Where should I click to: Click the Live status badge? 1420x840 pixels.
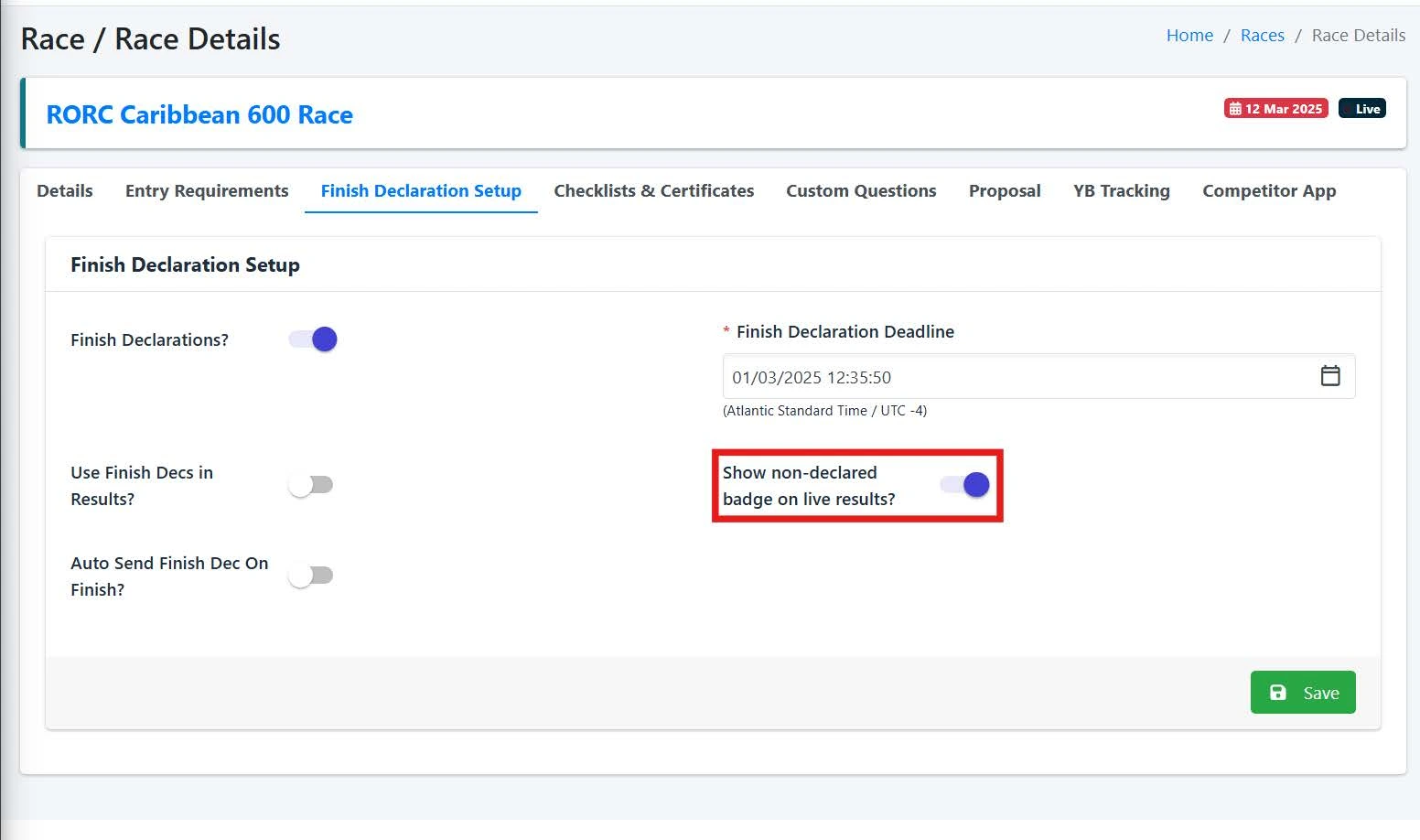tap(1362, 108)
